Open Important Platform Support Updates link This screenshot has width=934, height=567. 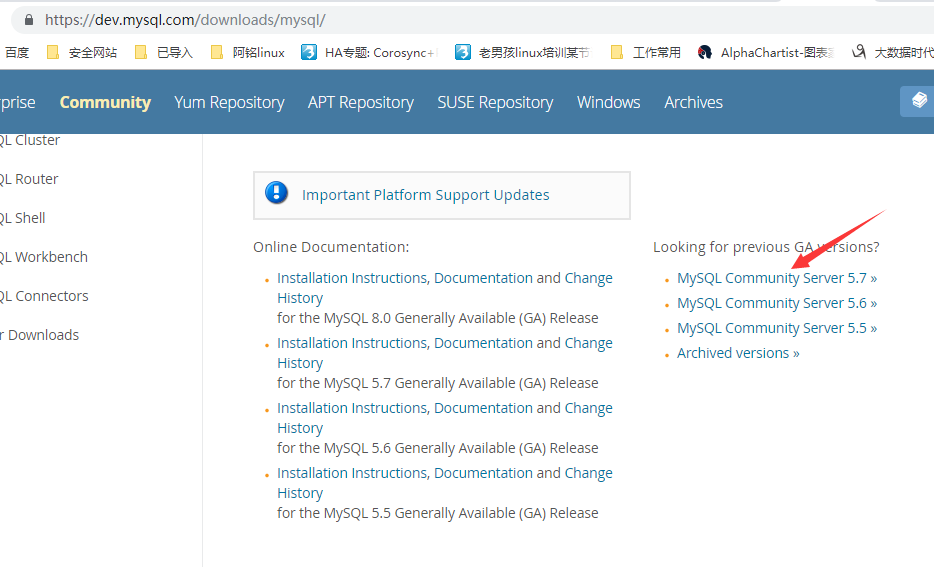pyautogui.click(x=425, y=195)
